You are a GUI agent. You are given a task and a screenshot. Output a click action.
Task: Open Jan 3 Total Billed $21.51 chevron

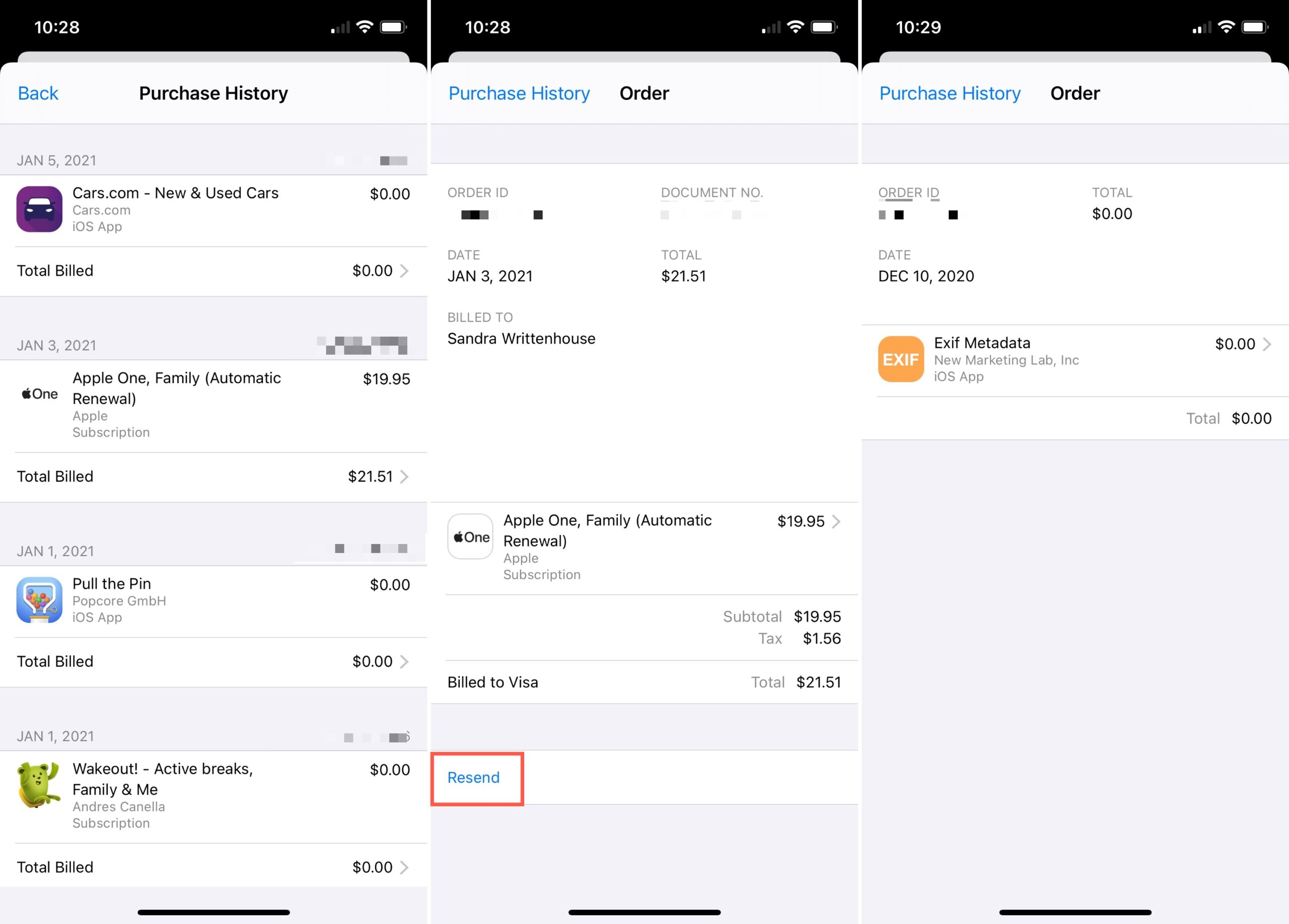coord(404,477)
